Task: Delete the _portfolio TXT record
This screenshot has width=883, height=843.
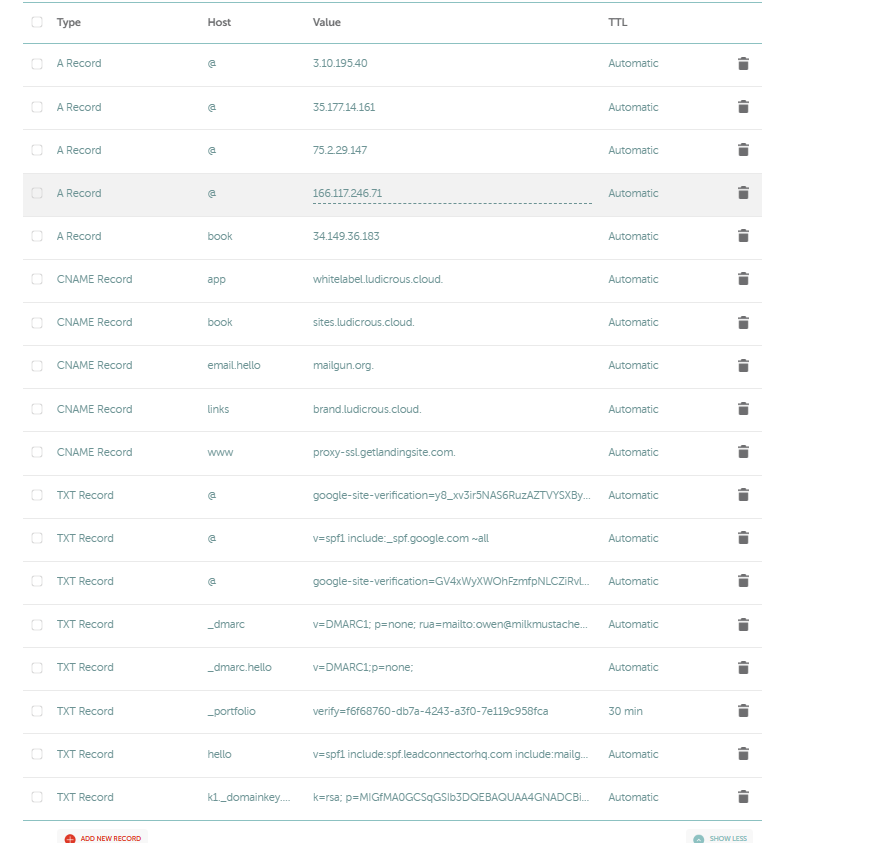Action: click(x=743, y=711)
